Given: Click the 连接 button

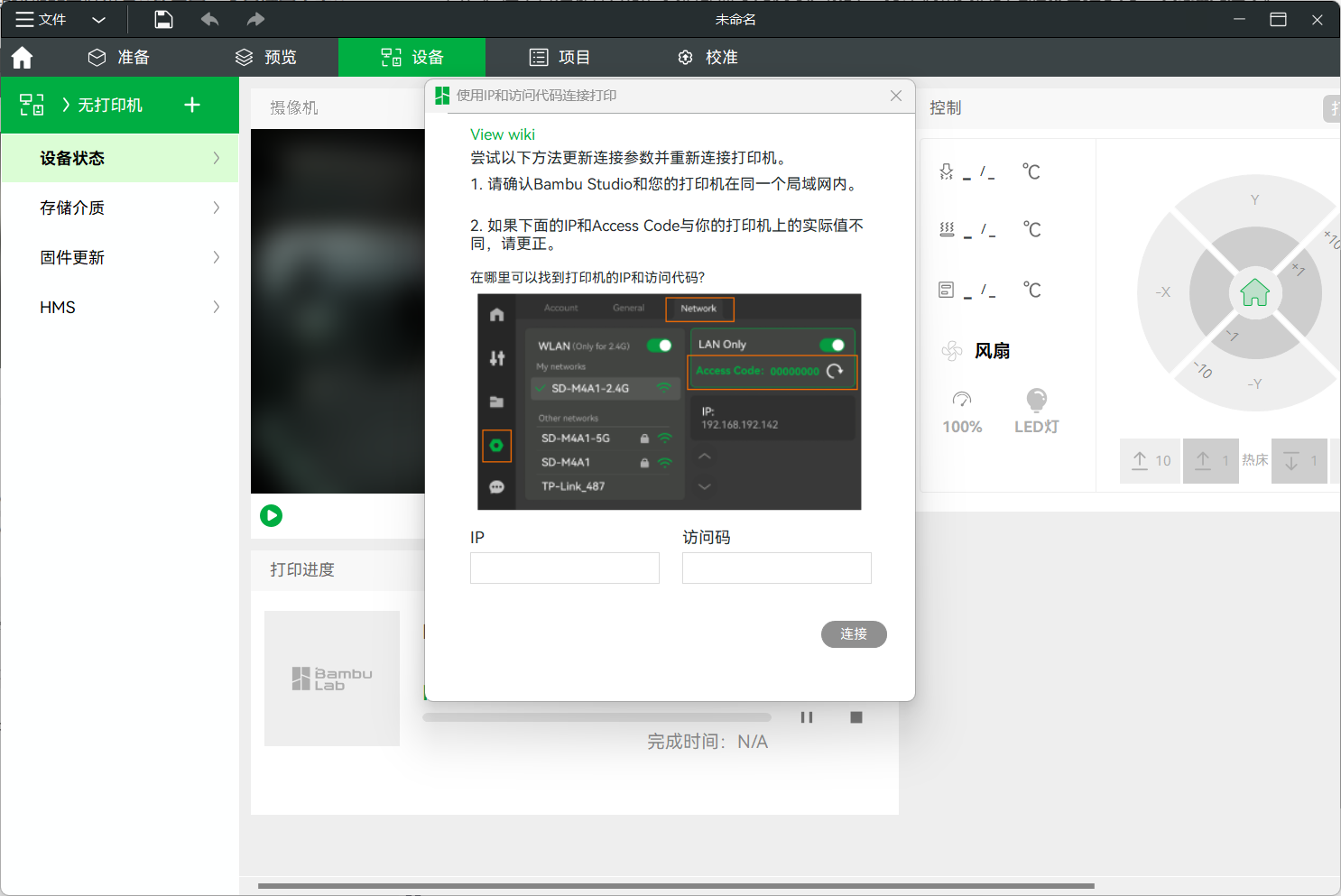Looking at the screenshot, I should 854,634.
